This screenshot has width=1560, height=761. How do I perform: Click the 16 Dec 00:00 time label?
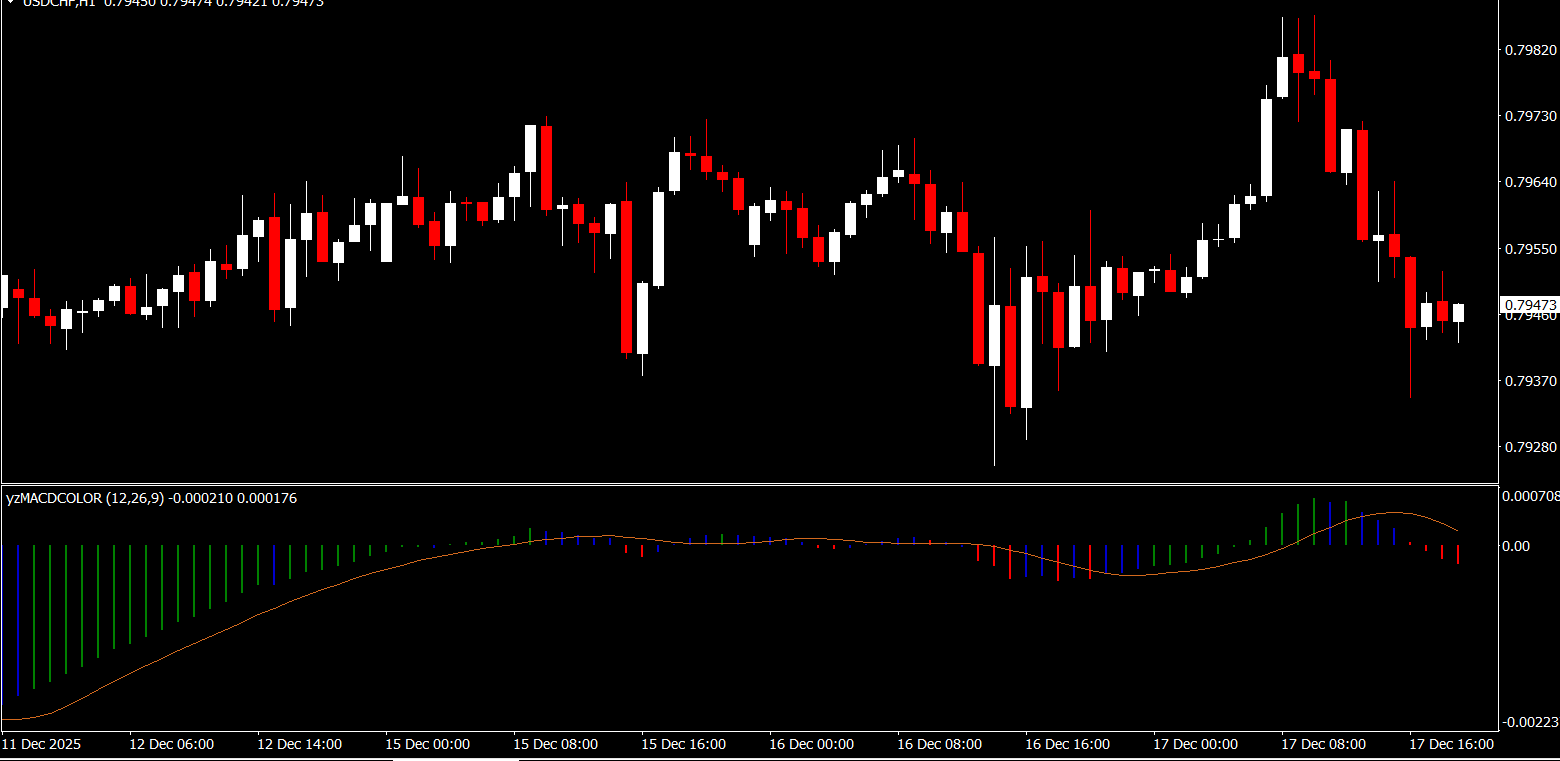(x=811, y=744)
